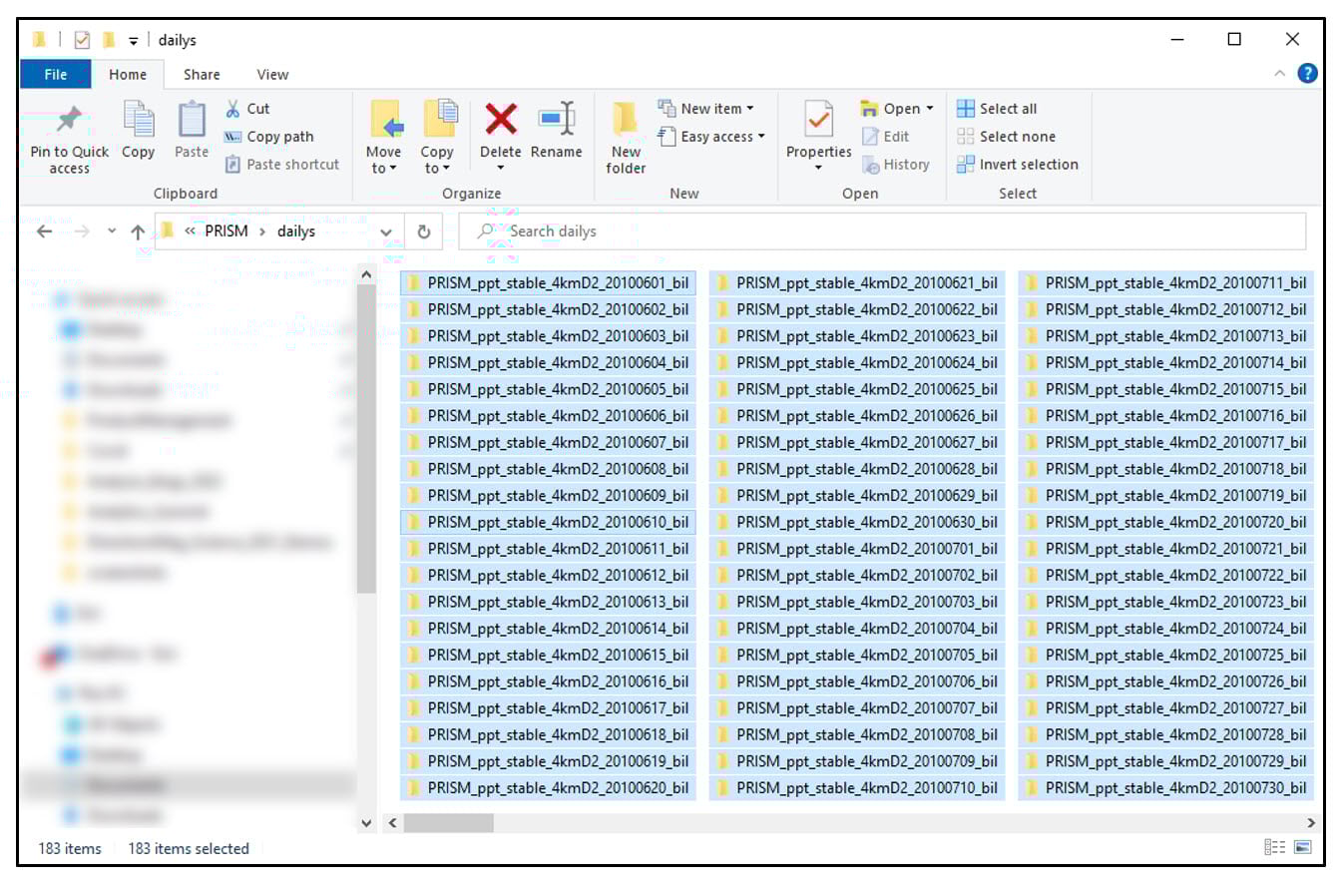This screenshot has width=1341, height=896.
Task: Click Invert selection
Action: pos(1018,165)
